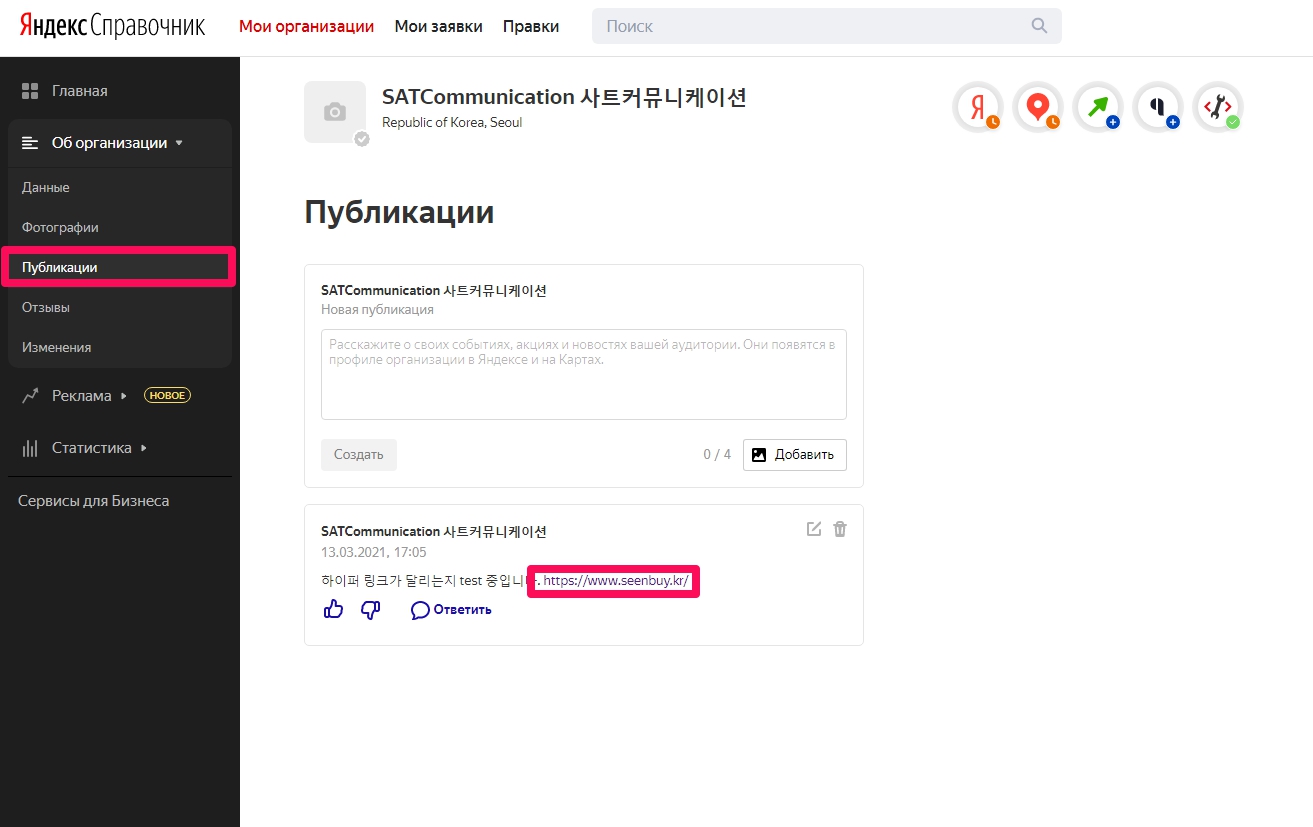The width and height of the screenshot is (1313, 827).
Task: Click the 0 / 4 image counter
Action: 717,454
